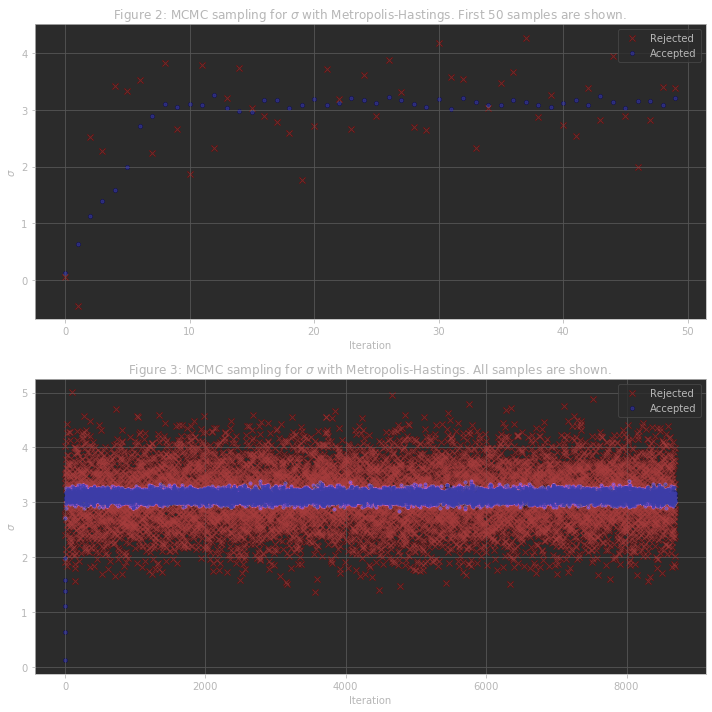
Task: Click the Iteration axis label under Figure 3
Action: tap(370, 700)
